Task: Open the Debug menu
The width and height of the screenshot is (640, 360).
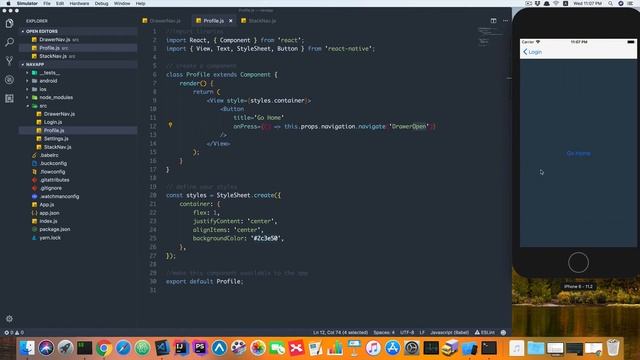Action: tap(101, 3)
